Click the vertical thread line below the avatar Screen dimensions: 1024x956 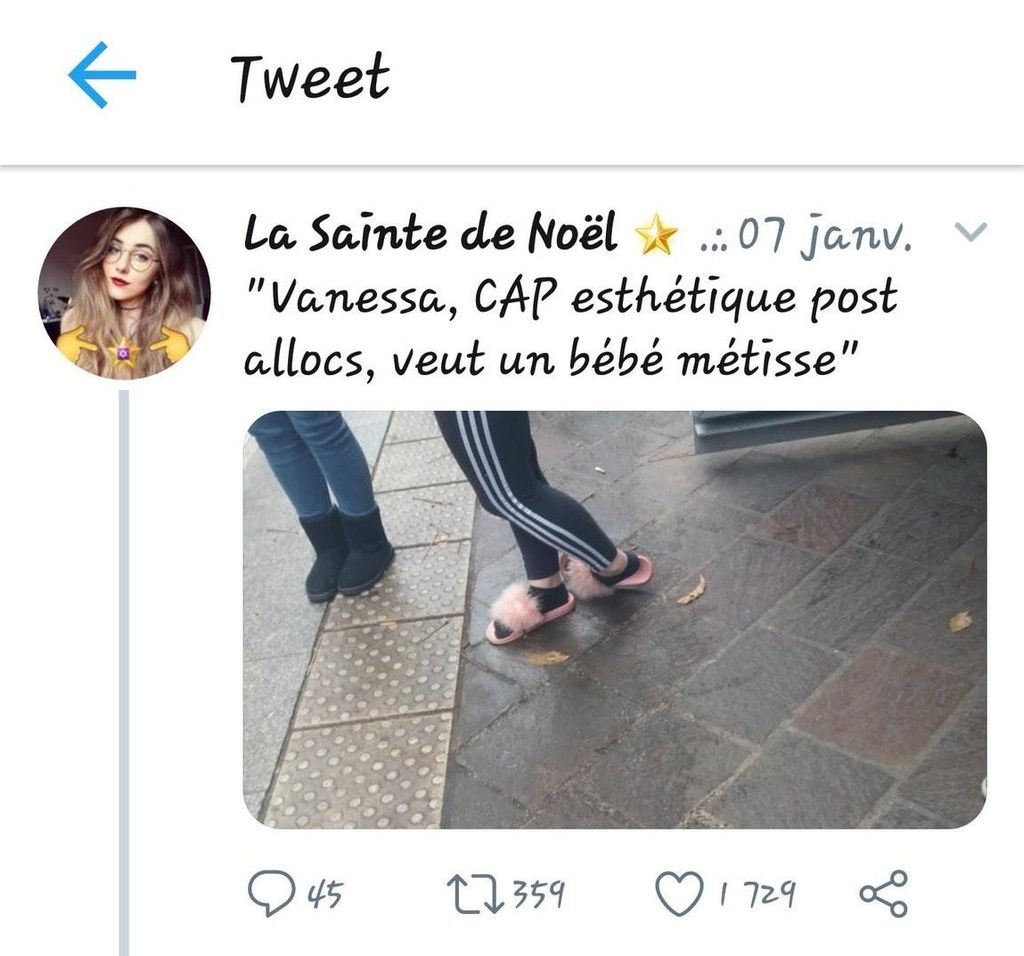point(124,670)
